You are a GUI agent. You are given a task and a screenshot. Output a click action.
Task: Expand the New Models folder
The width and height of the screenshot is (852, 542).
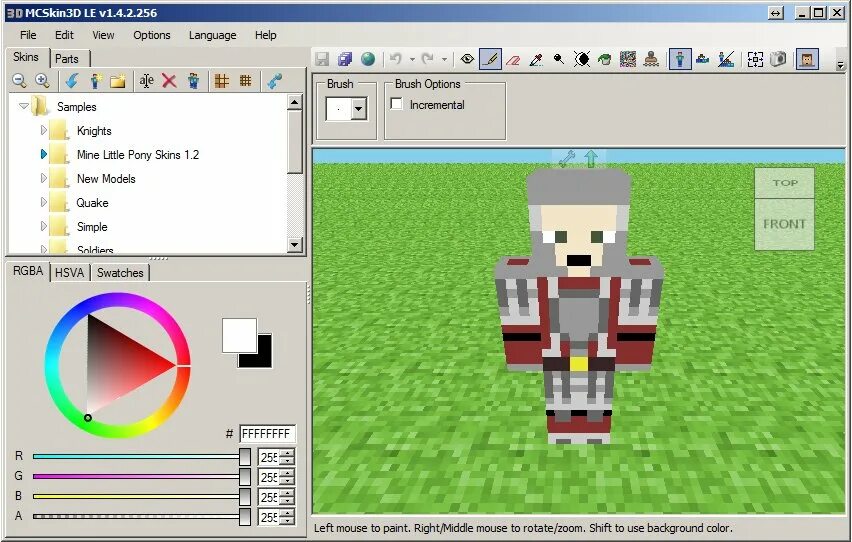coord(43,178)
